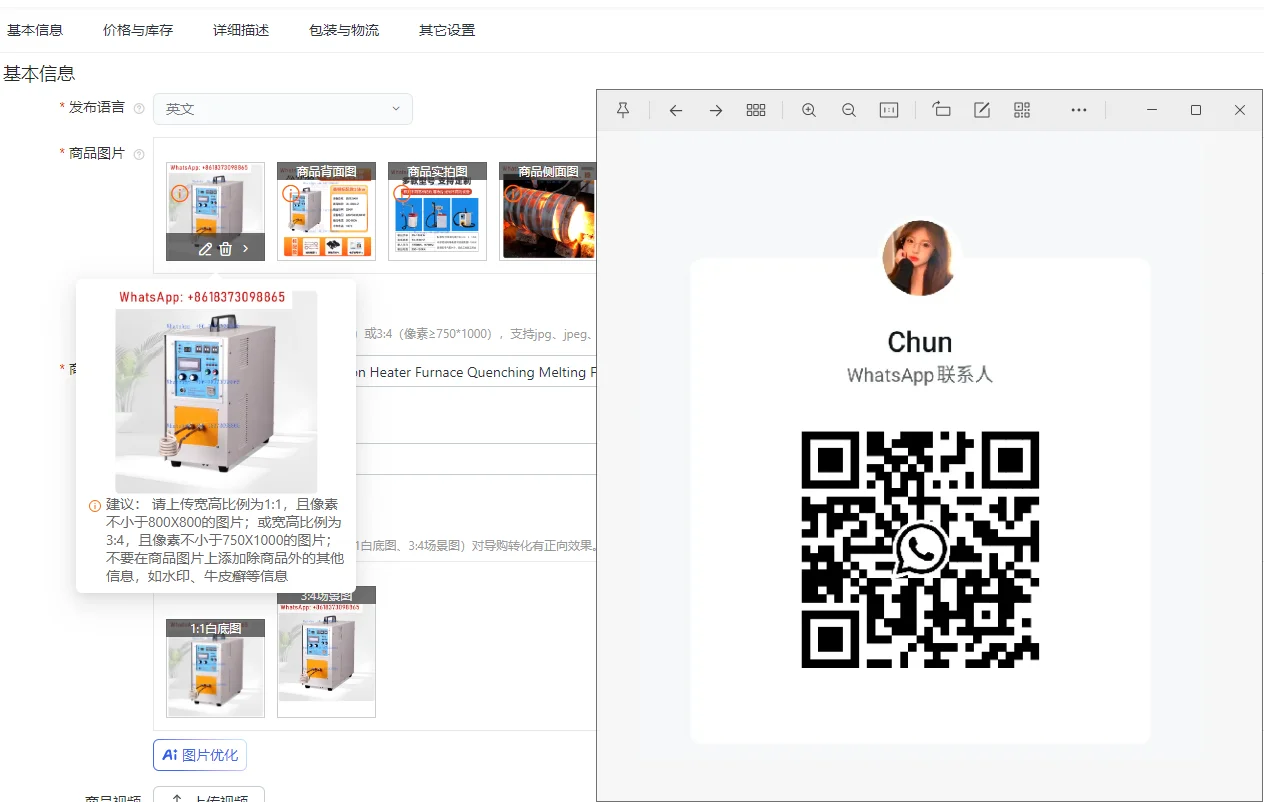Screen dimensions: 1264x802
Task: Open the 包装与物流 tab
Action: 344,30
